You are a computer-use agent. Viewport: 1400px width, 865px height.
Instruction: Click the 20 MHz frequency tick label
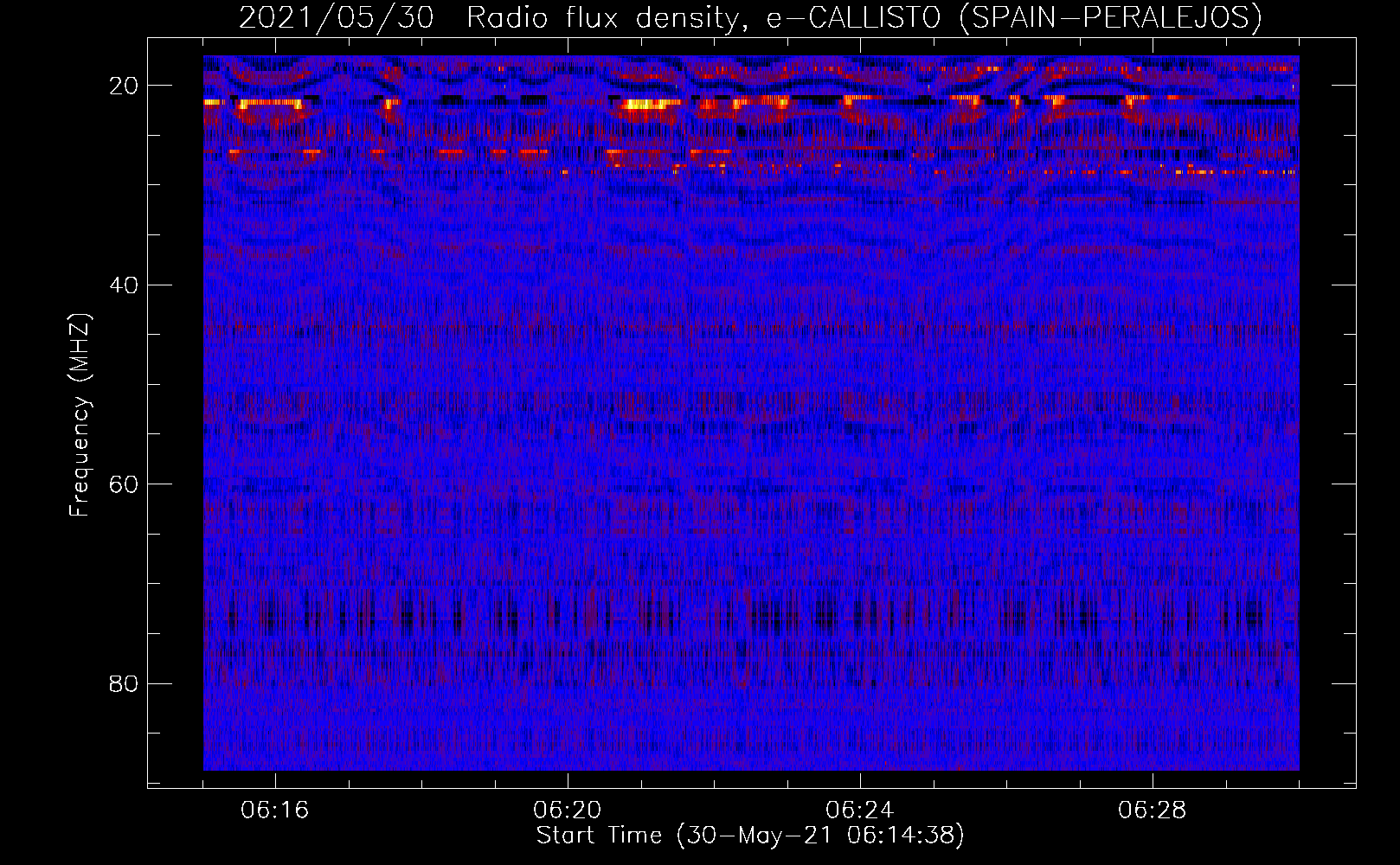[x=124, y=86]
